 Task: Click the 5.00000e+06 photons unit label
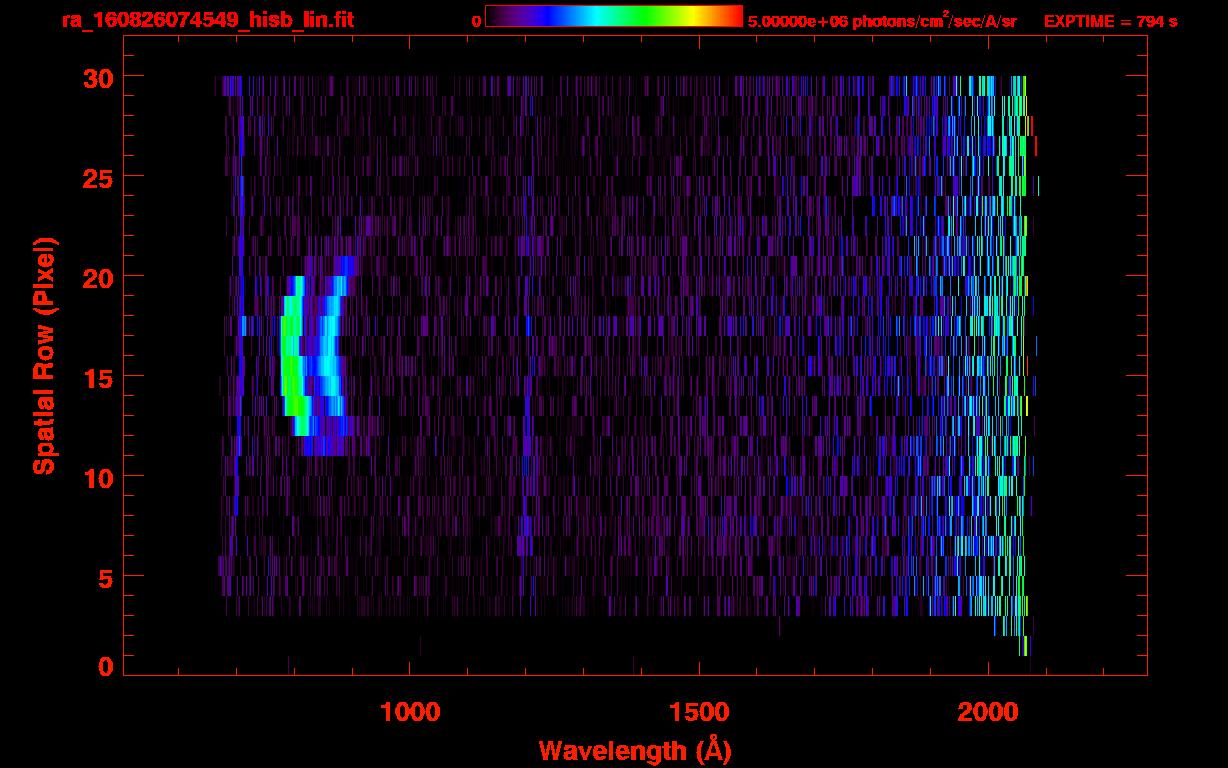(882, 20)
